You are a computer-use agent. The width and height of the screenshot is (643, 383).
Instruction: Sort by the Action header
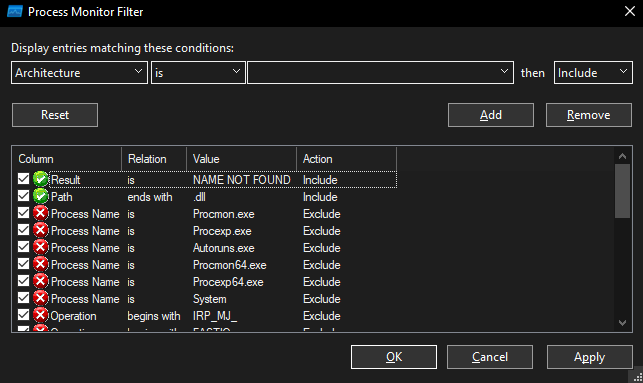(347, 159)
